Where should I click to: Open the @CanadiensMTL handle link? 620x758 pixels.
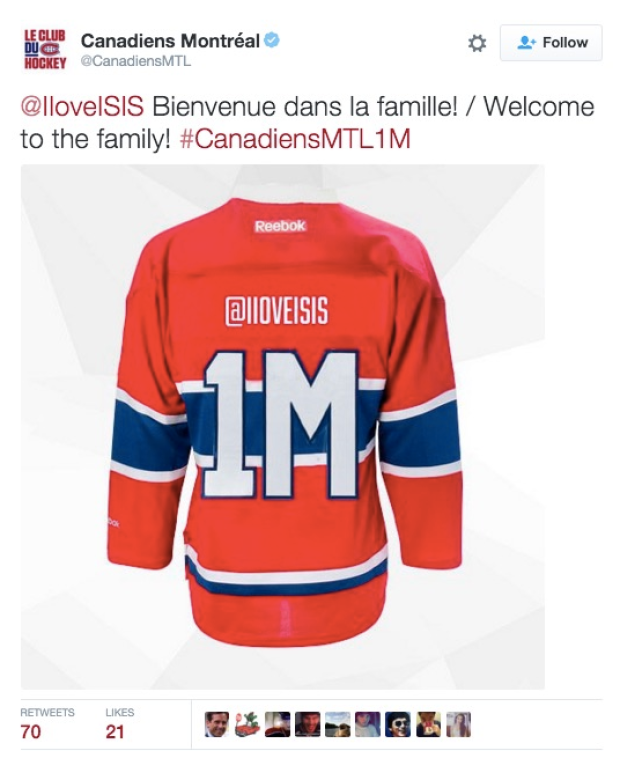(136, 61)
